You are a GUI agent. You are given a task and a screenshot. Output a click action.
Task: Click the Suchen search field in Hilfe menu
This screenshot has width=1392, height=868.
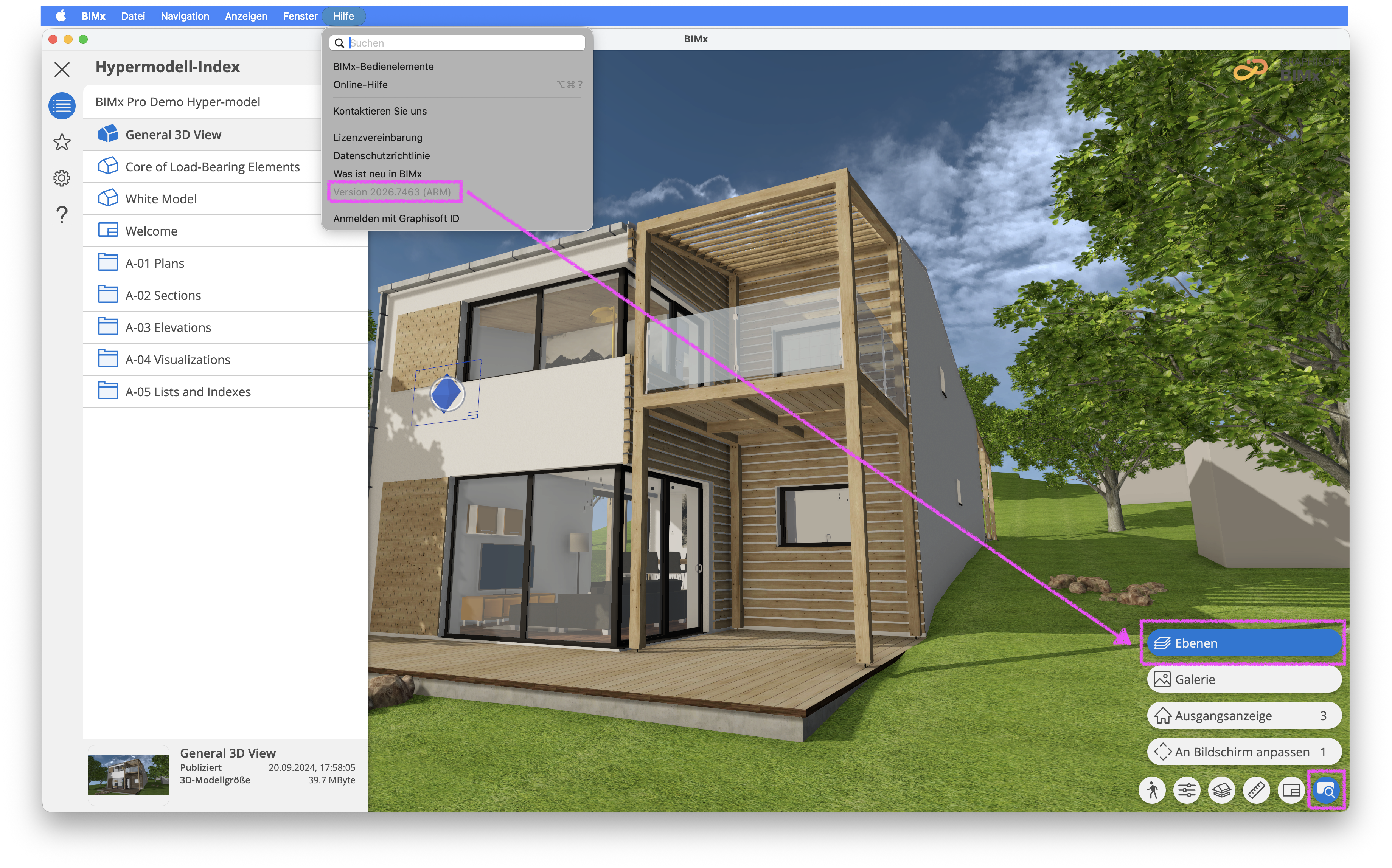click(457, 43)
